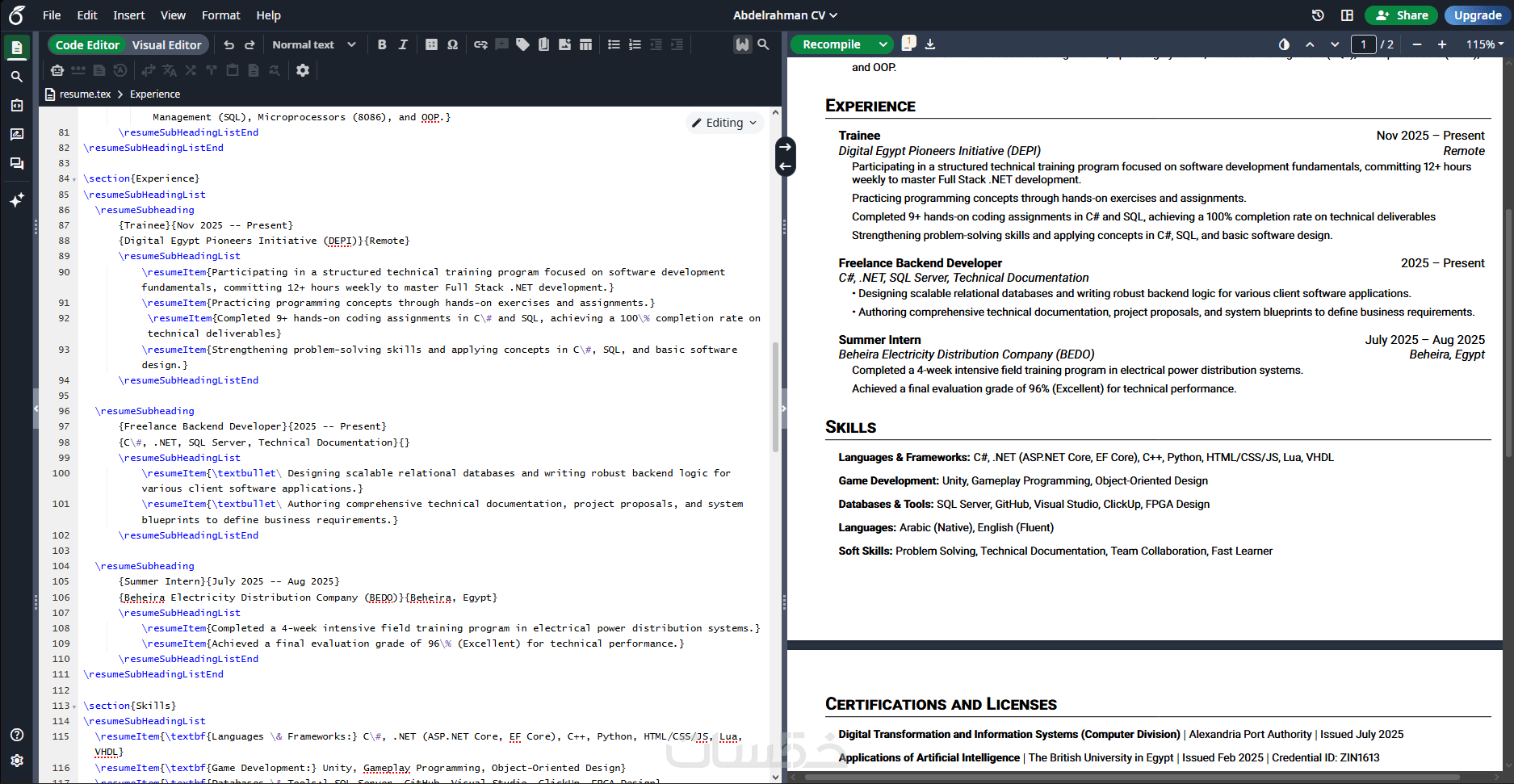This screenshot has height=784, width=1514.
Task: Open the AI assist sparkle icon
Action: (17, 199)
